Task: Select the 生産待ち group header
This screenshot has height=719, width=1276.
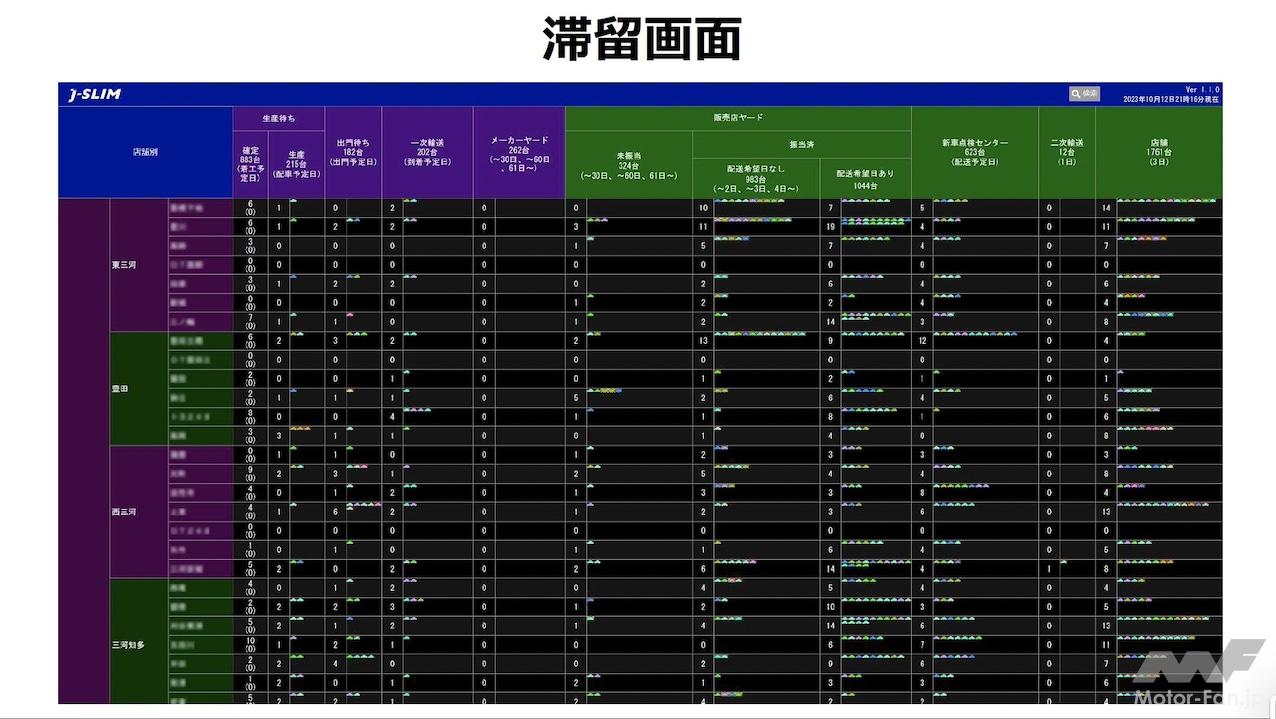Action: click(x=278, y=118)
